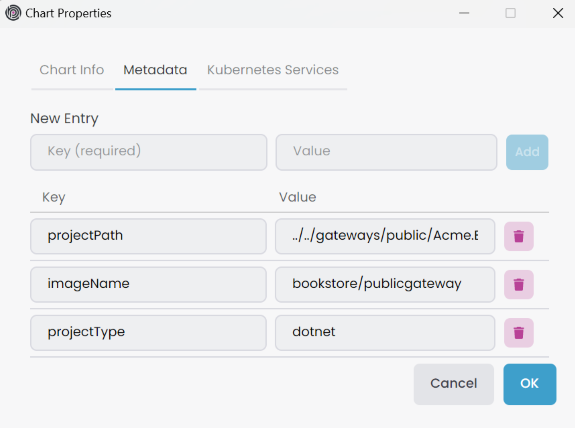The image size is (575, 428).
Task: Focus the Key (required) input field
Action: coord(149,152)
